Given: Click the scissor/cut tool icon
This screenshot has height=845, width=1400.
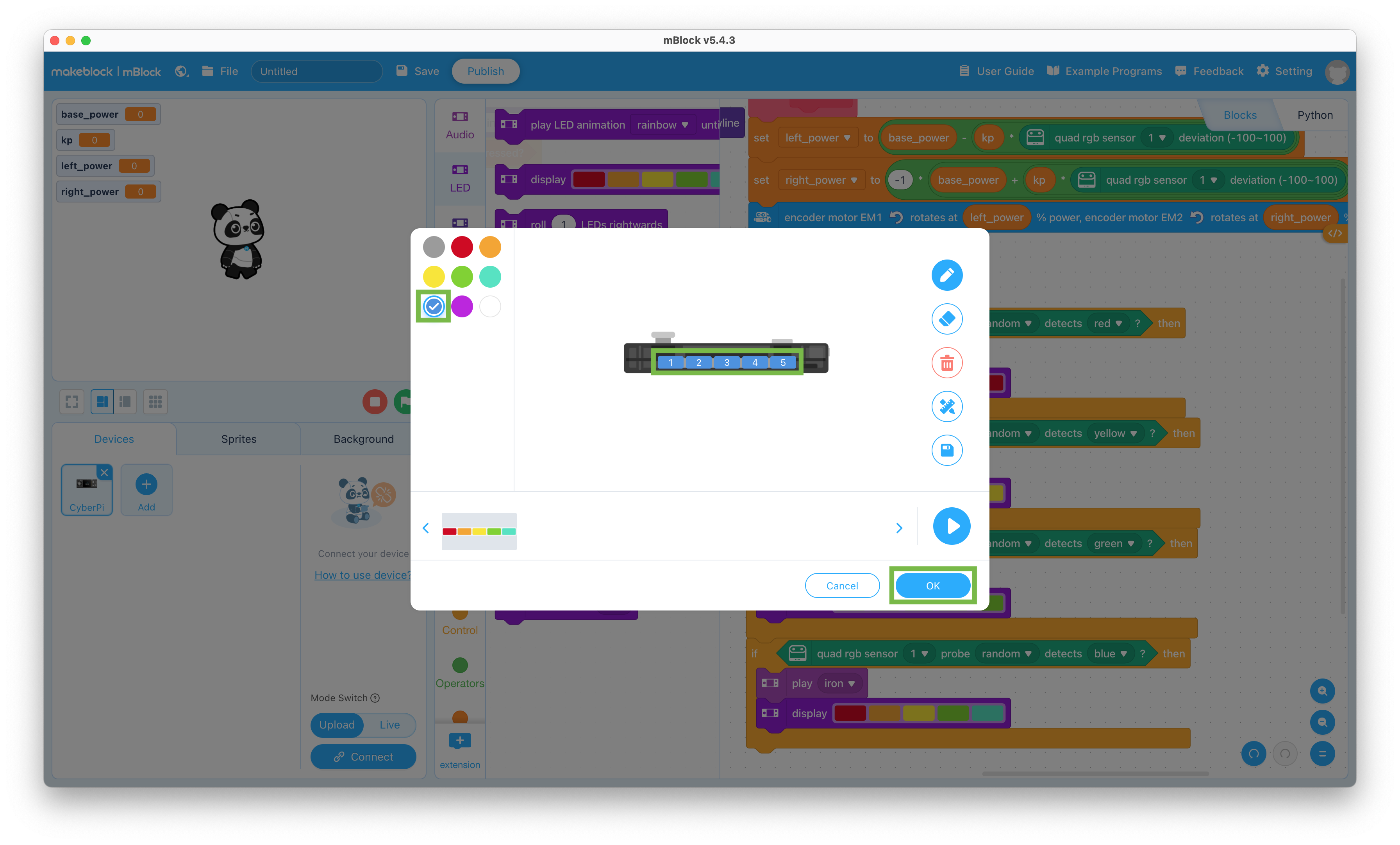Looking at the screenshot, I should [947, 407].
